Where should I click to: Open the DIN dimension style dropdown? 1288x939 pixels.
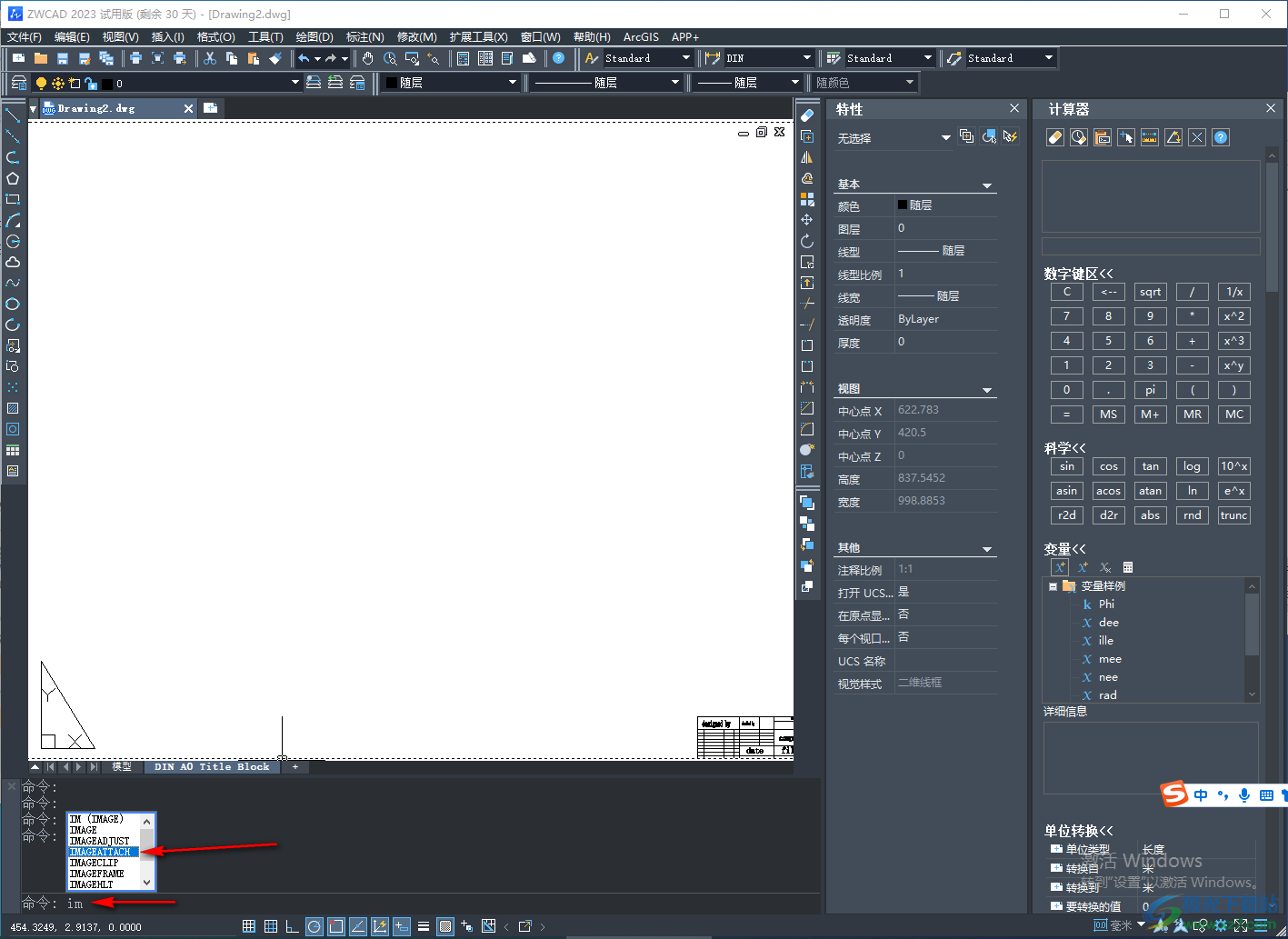coord(806,58)
